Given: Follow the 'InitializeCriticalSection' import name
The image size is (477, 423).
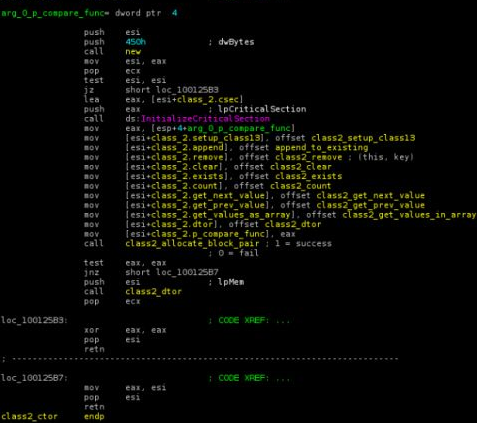Looking at the screenshot, I should [205, 119].
